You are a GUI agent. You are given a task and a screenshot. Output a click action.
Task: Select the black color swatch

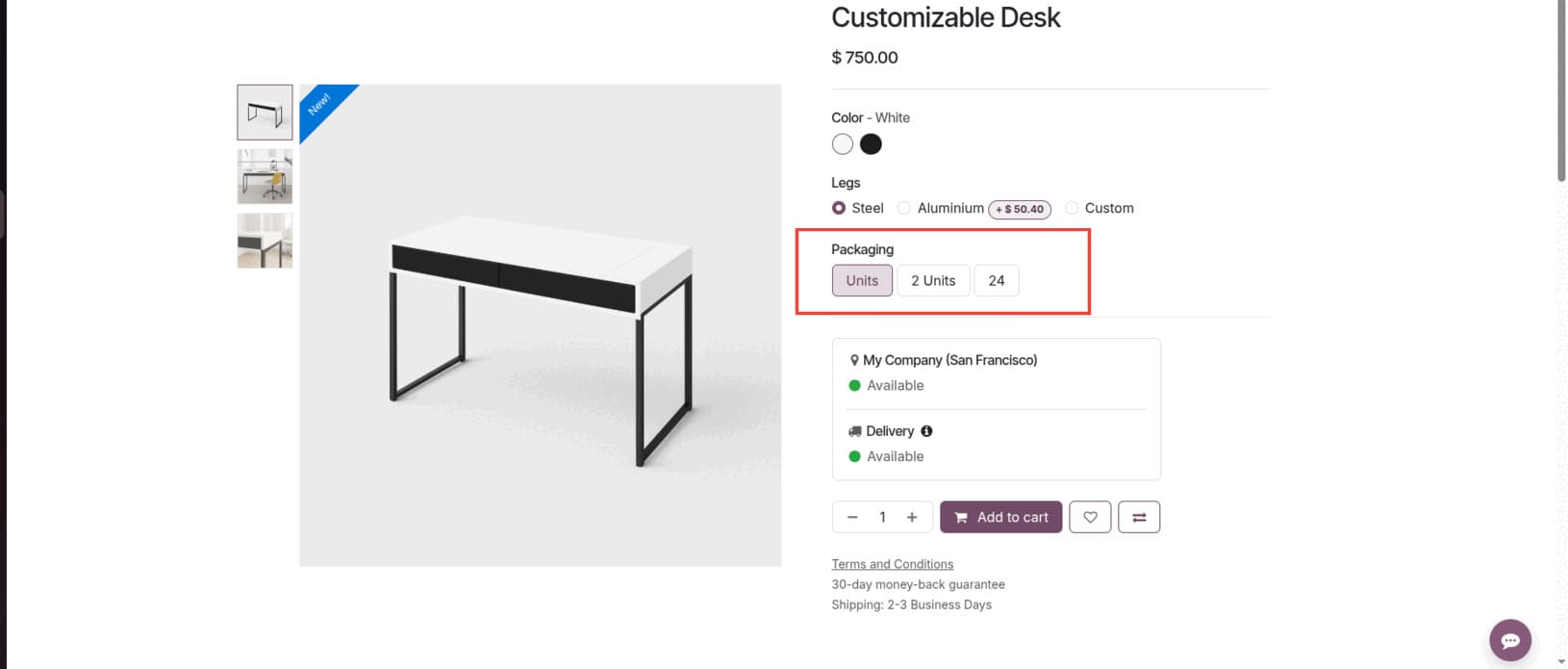(x=871, y=144)
